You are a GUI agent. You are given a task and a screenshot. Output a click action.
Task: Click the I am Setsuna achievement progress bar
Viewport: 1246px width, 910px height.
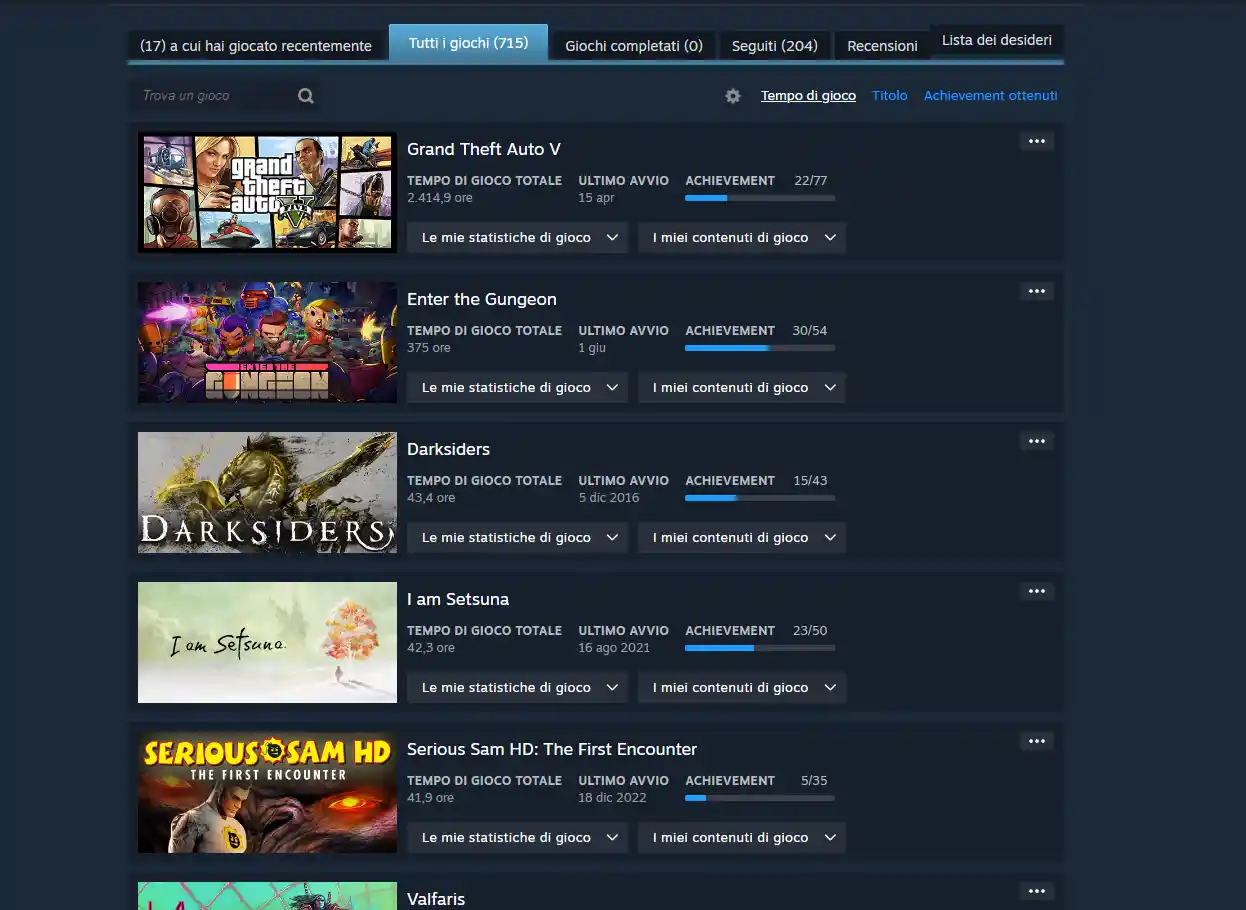click(760, 648)
